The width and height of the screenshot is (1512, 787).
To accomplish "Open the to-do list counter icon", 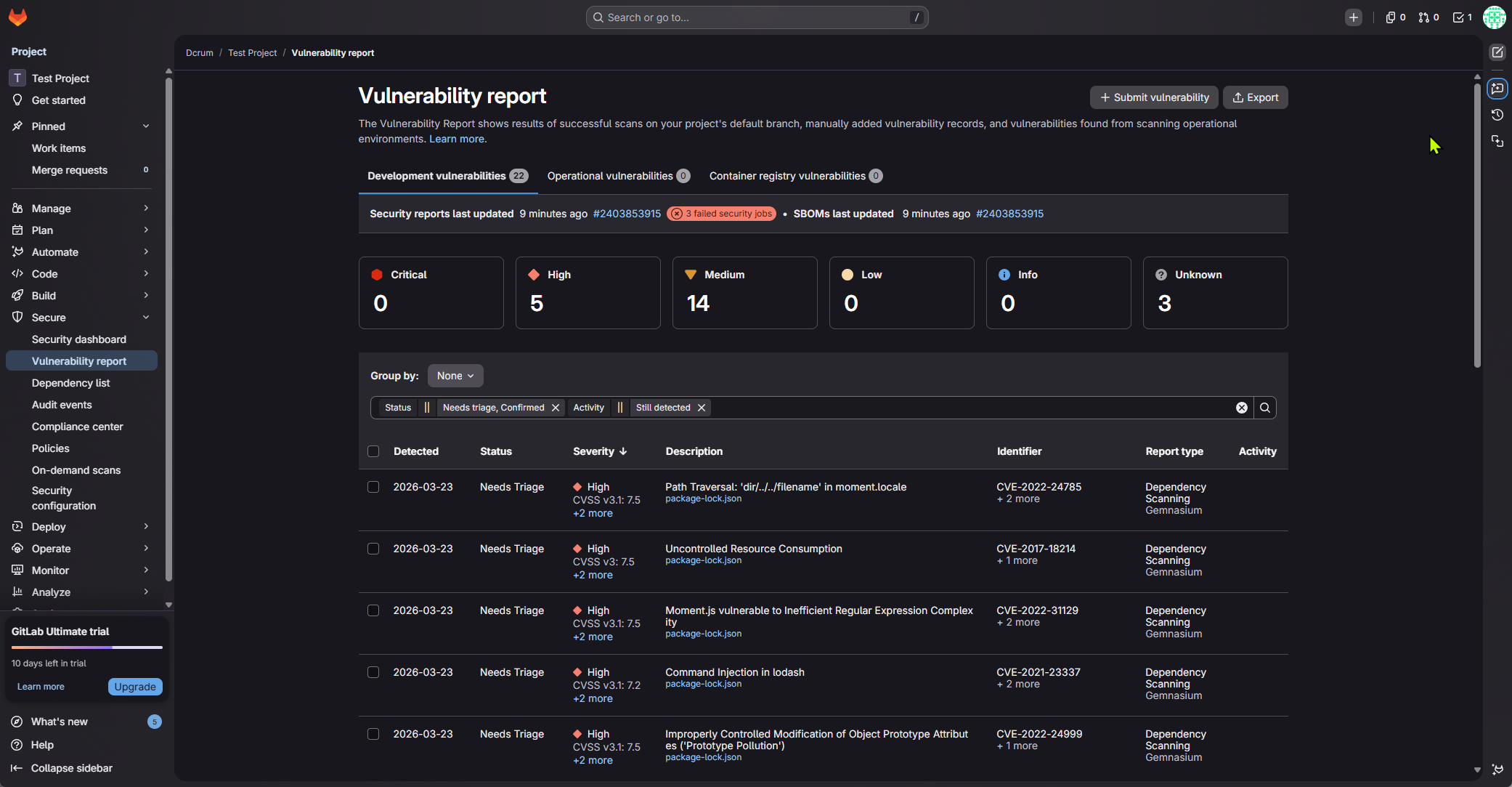I will click(x=1462, y=17).
